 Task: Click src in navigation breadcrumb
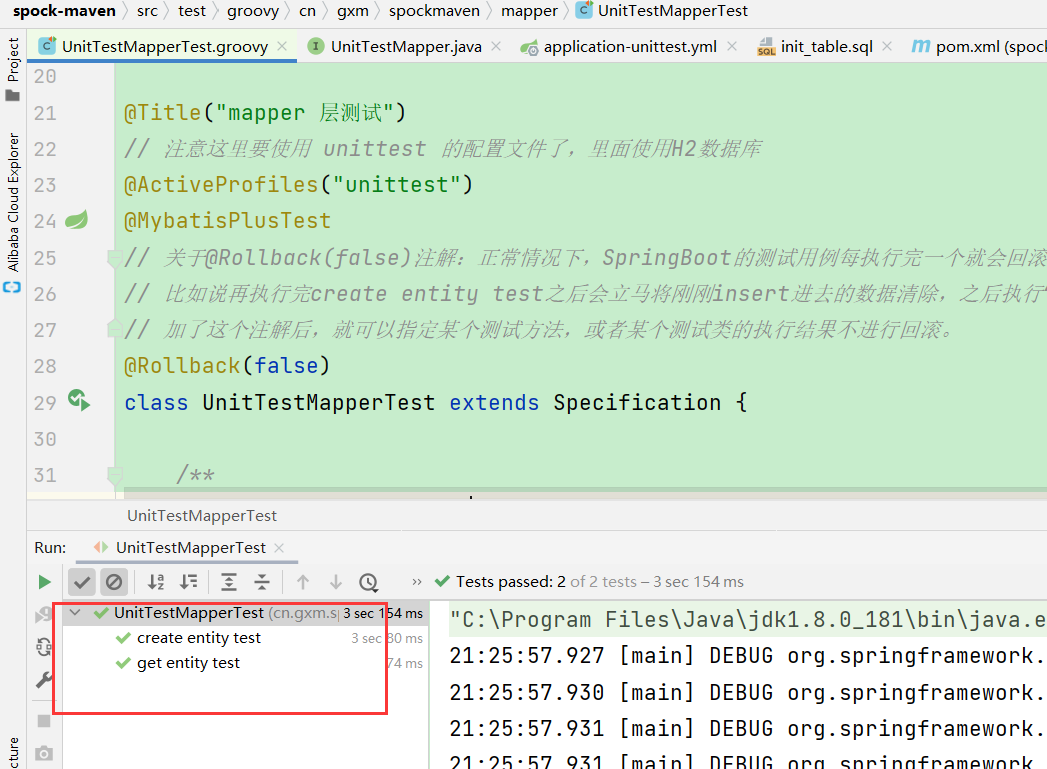coord(147,11)
